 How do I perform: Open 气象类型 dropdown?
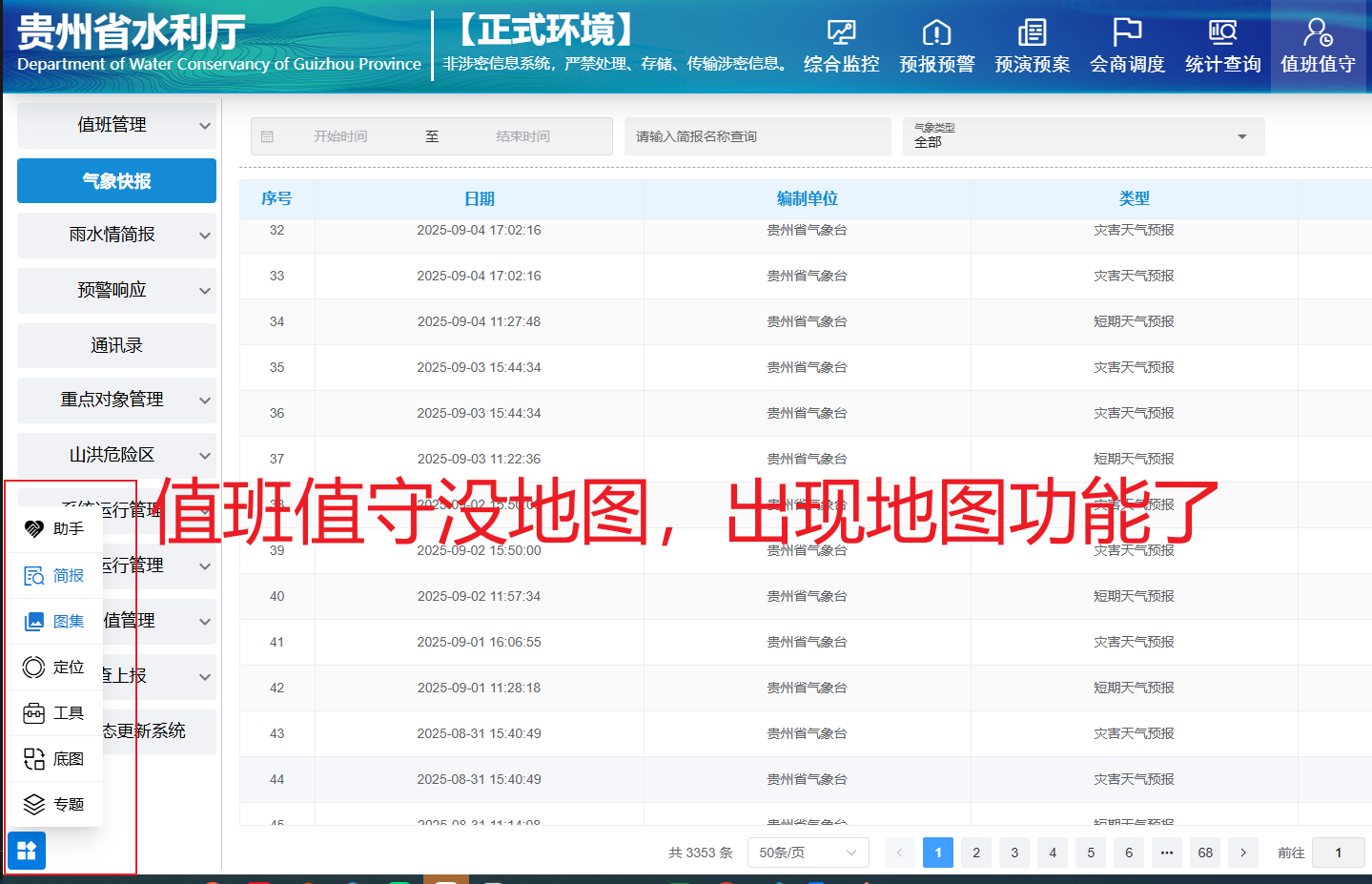coord(1083,136)
